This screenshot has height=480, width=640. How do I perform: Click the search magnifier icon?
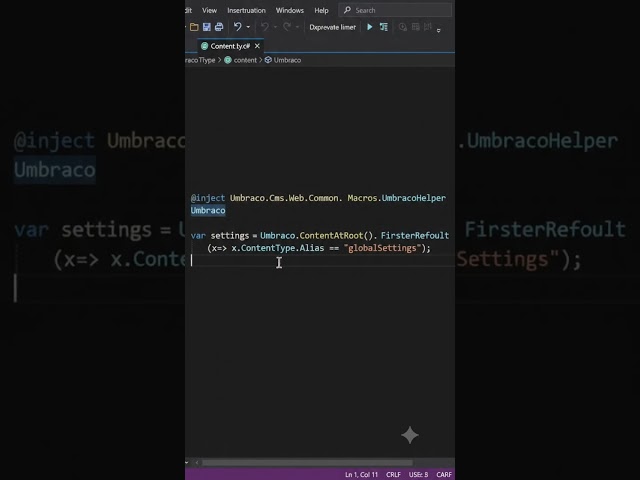tap(347, 10)
